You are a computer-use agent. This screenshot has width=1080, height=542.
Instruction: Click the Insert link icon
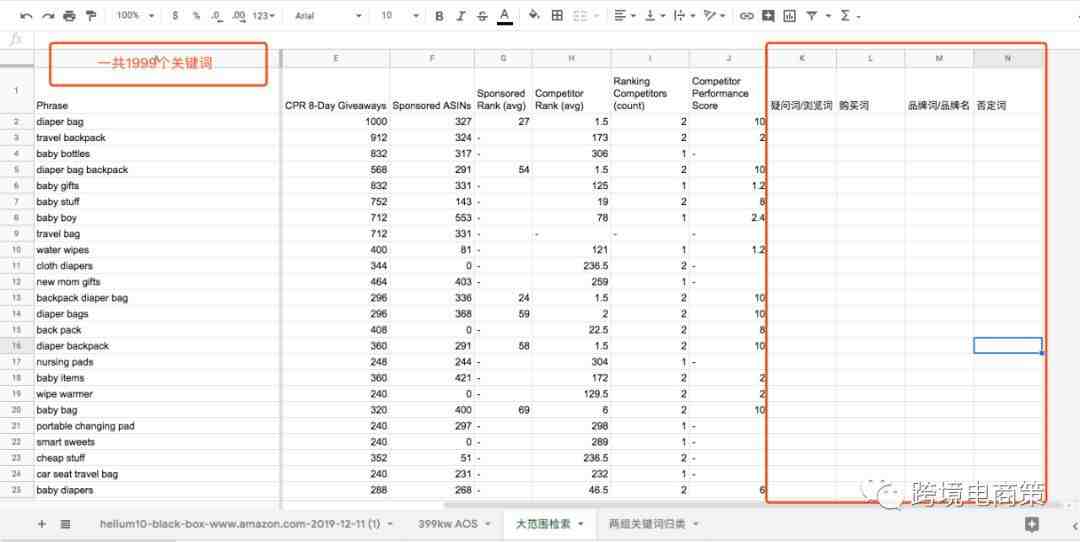click(746, 16)
